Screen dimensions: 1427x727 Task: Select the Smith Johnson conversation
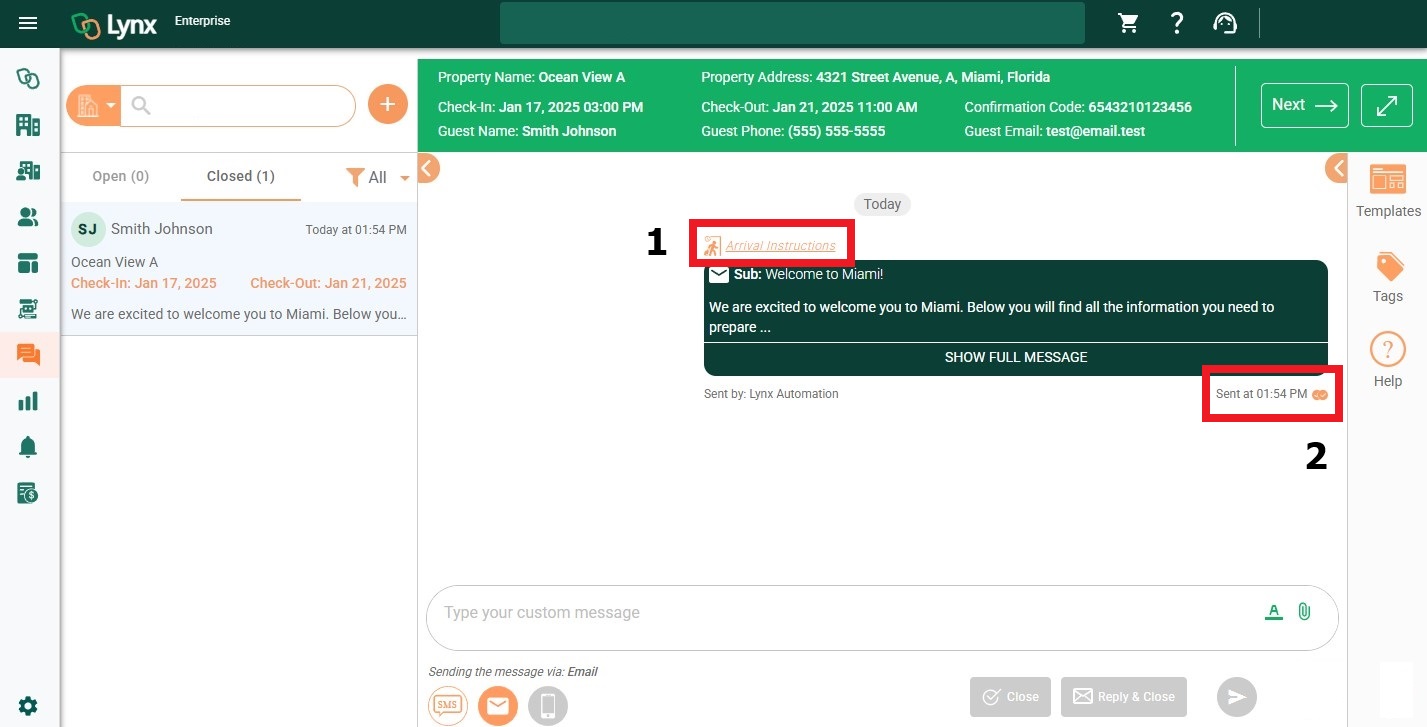click(x=239, y=269)
